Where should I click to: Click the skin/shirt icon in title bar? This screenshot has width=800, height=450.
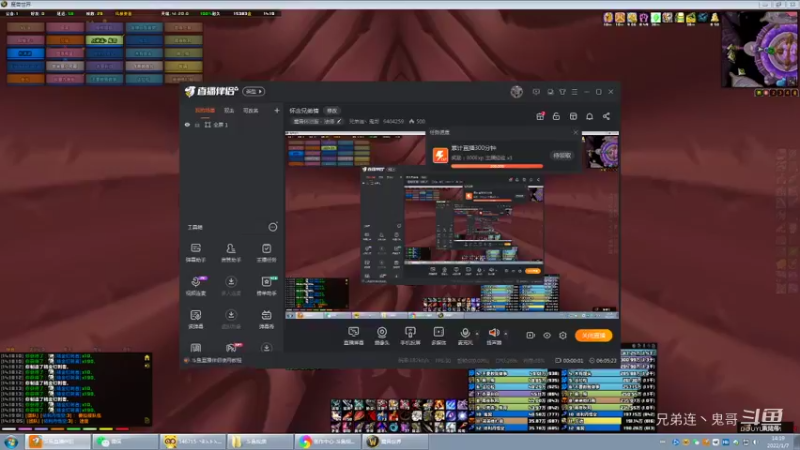(x=562, y=92)
